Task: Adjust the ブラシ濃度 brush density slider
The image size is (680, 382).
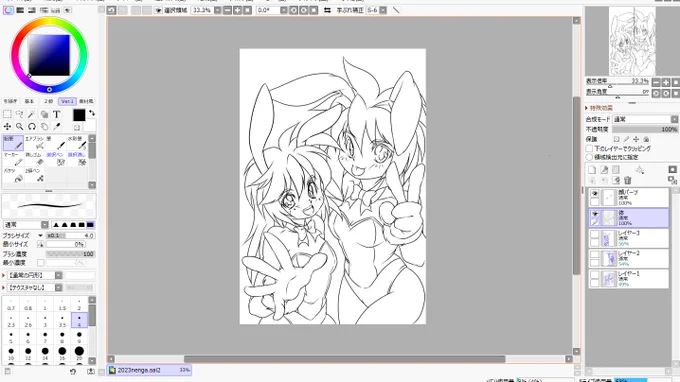Action: point(70,254)
